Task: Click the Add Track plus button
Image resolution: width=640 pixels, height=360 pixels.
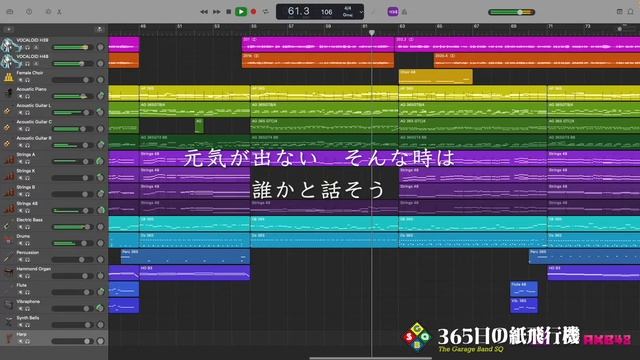Action: pyautogui.click(x=8, y=29)
